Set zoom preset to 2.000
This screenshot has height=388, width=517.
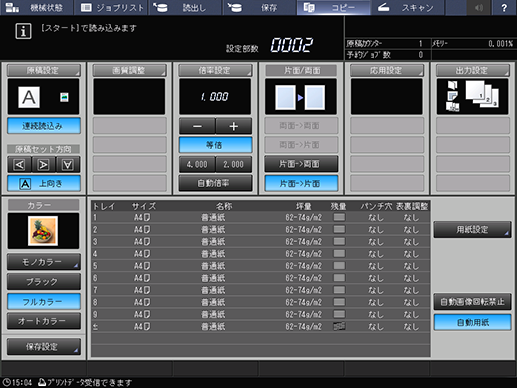point(234,164)
